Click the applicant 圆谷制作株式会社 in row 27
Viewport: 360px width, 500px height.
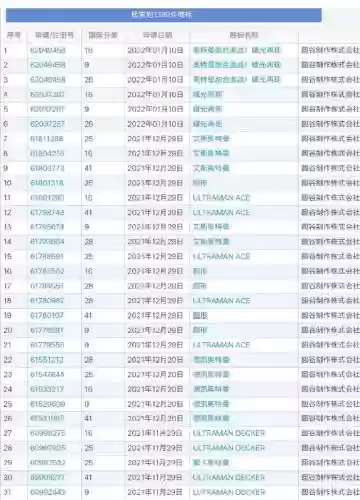(x=330, y=433)
